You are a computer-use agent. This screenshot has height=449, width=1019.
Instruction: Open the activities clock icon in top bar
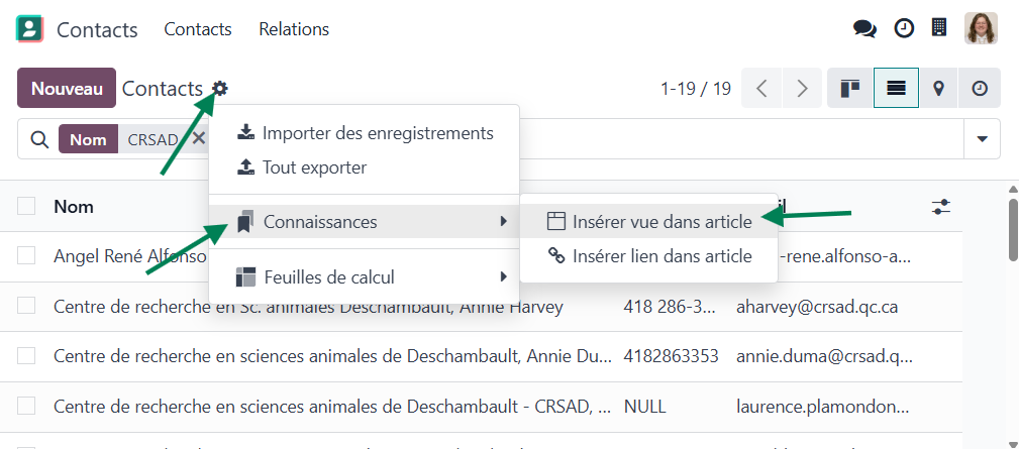point(904,29)
